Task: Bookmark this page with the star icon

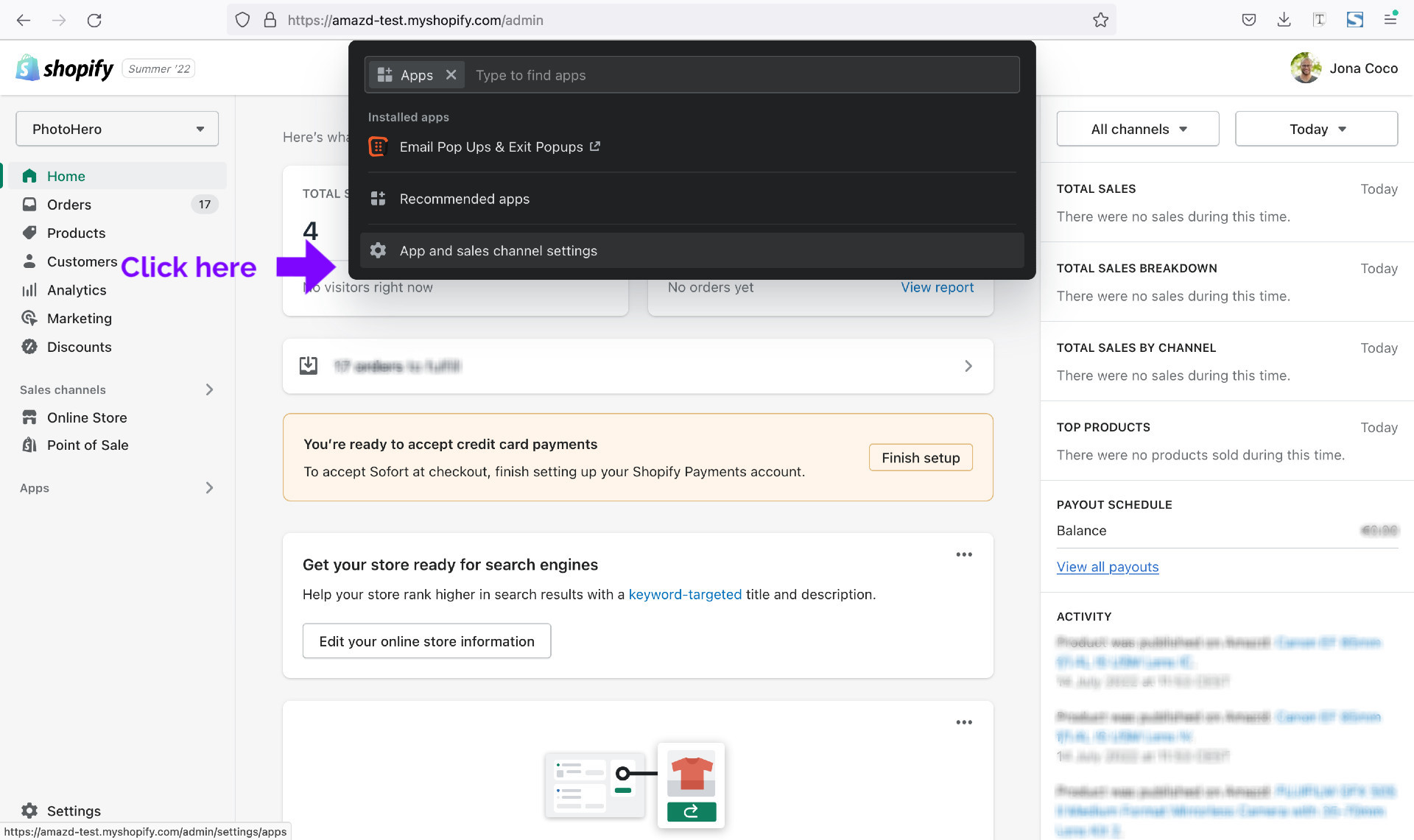Action: (1100, 20)
